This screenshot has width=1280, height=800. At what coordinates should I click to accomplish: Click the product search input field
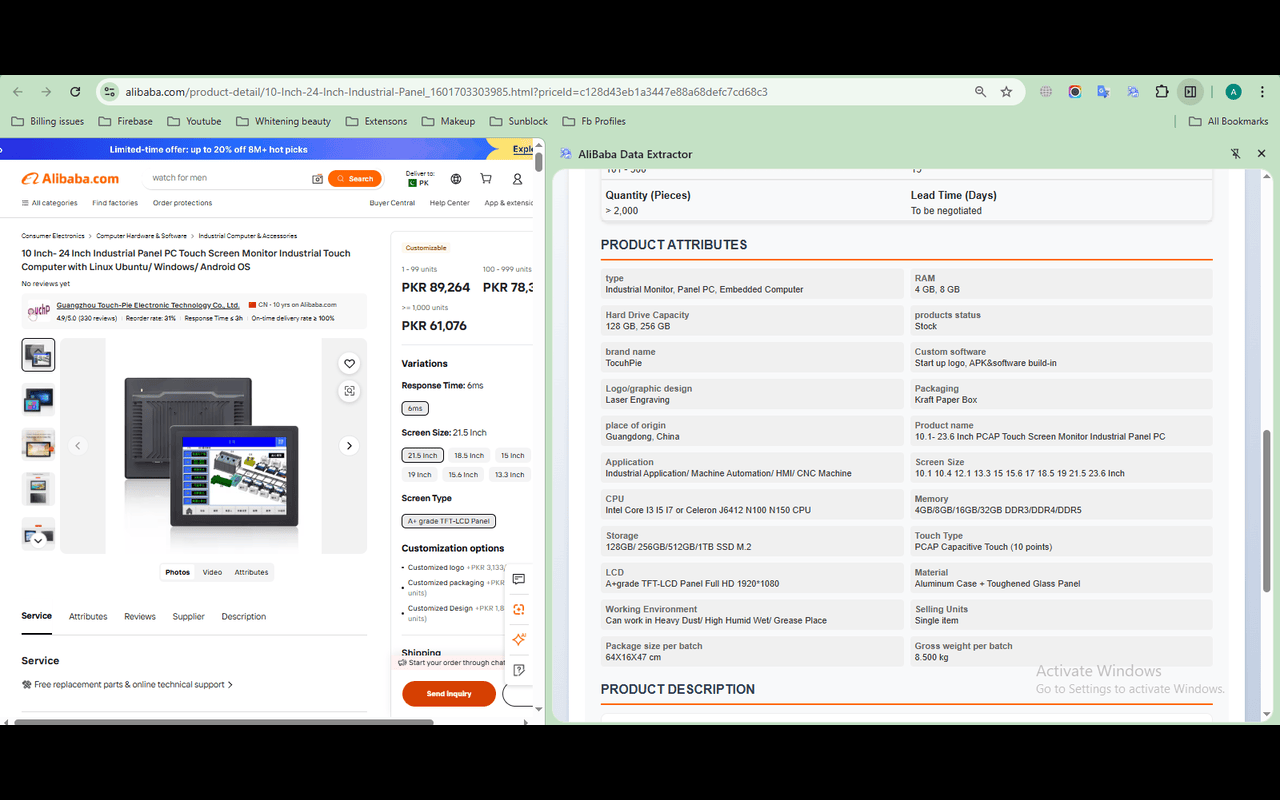click(228, 178)
